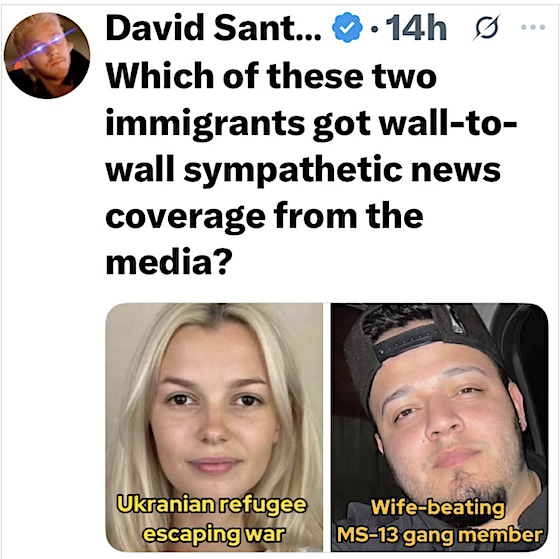560x559 pixels.
Task: Select the word 'media?' in the tweet
Action: [169, 262]
